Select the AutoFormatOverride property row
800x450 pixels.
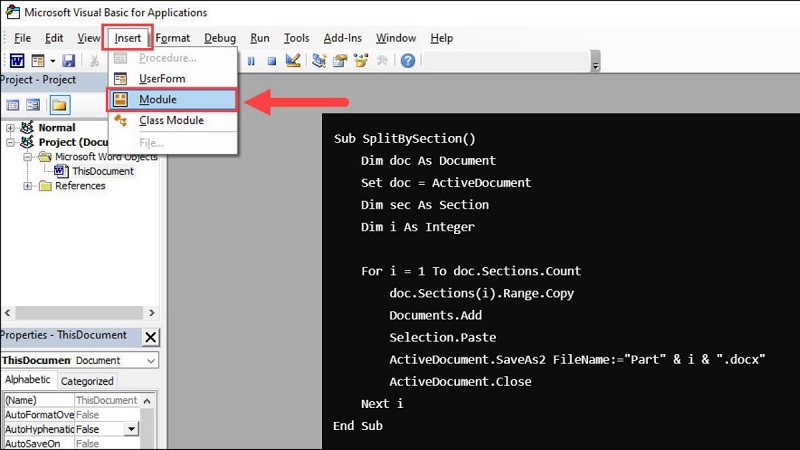click(x=71, y=415)
